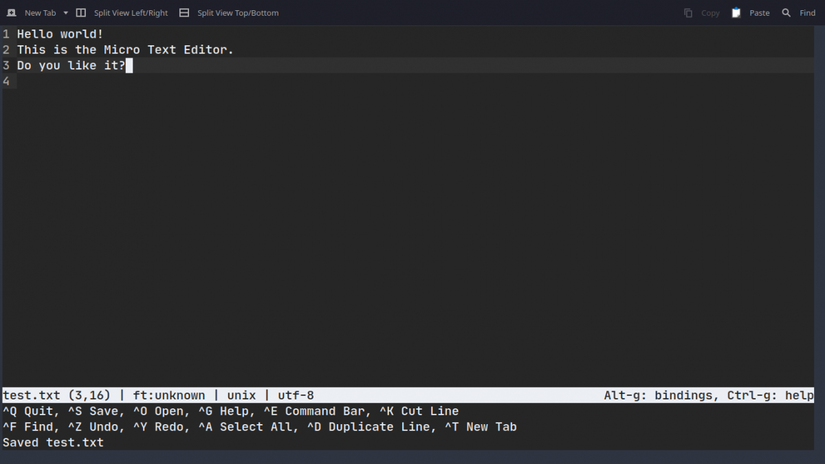
Task: Click the '^K Cut Line' hint
Action: [x=419, y=411]
